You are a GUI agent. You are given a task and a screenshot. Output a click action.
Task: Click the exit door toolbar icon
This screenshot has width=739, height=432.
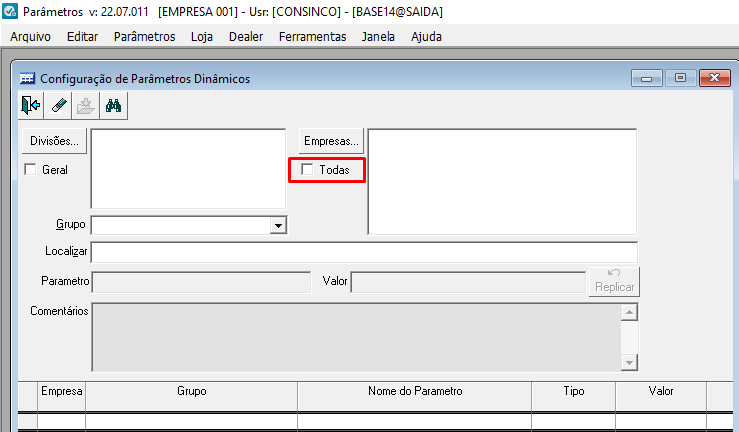click(31, 105)
